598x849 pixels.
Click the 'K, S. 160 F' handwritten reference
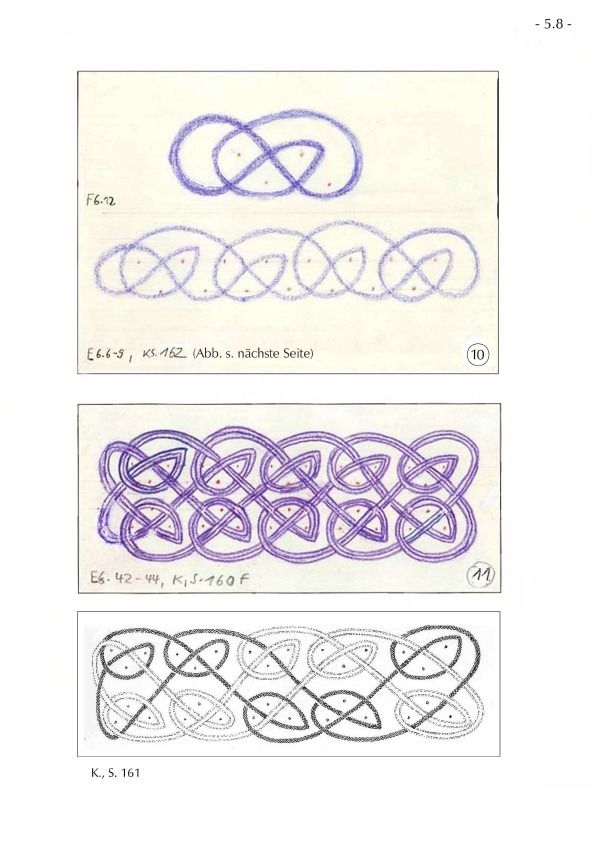(x=211, y=580)
